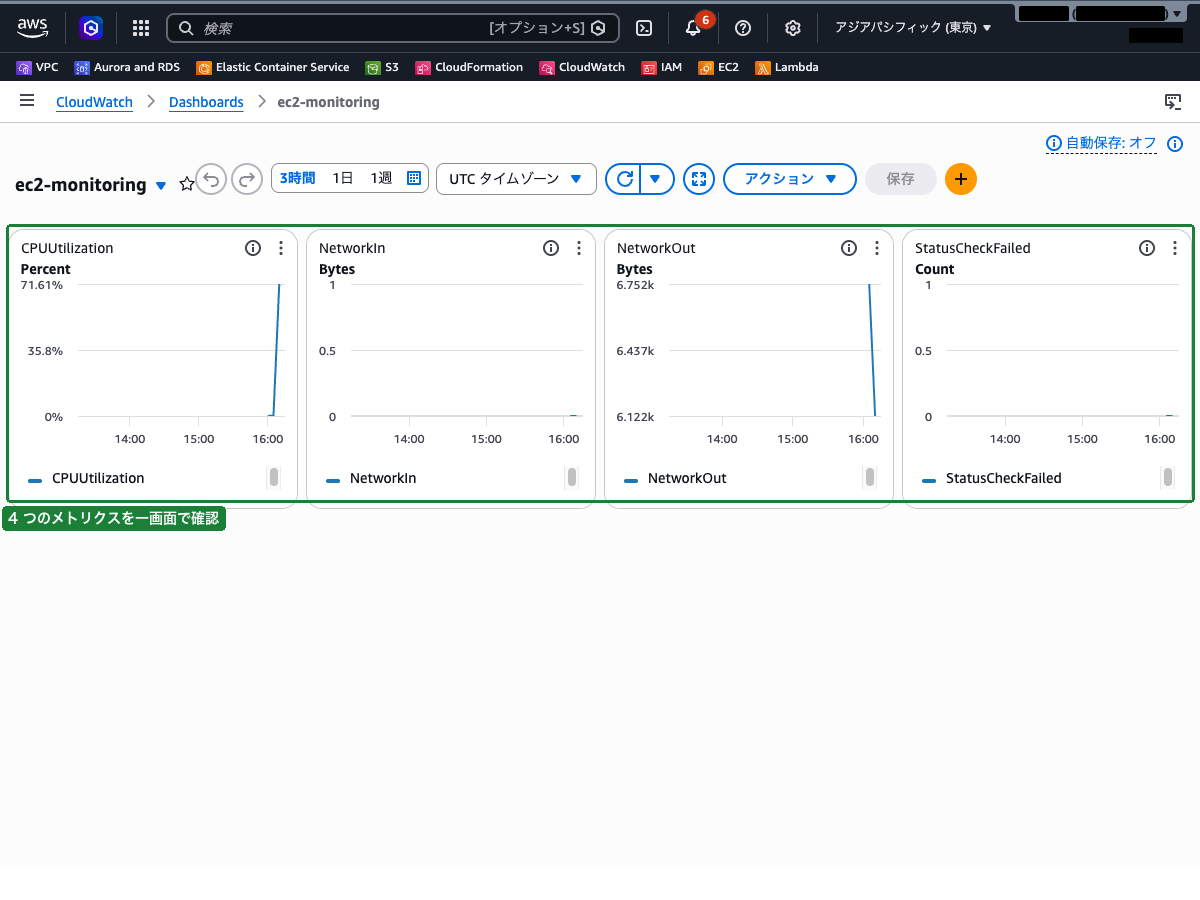This screenshot has height=900, width=1200.
Task: Open three-dot menu on StatusCheckFailed widget
Action: coord(1175,248)
